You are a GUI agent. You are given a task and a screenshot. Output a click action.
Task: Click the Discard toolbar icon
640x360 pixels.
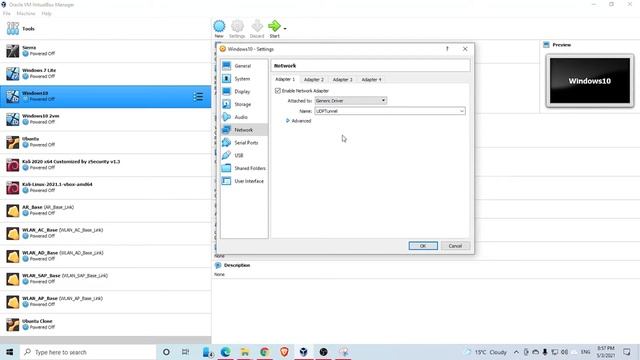point(257,27)
